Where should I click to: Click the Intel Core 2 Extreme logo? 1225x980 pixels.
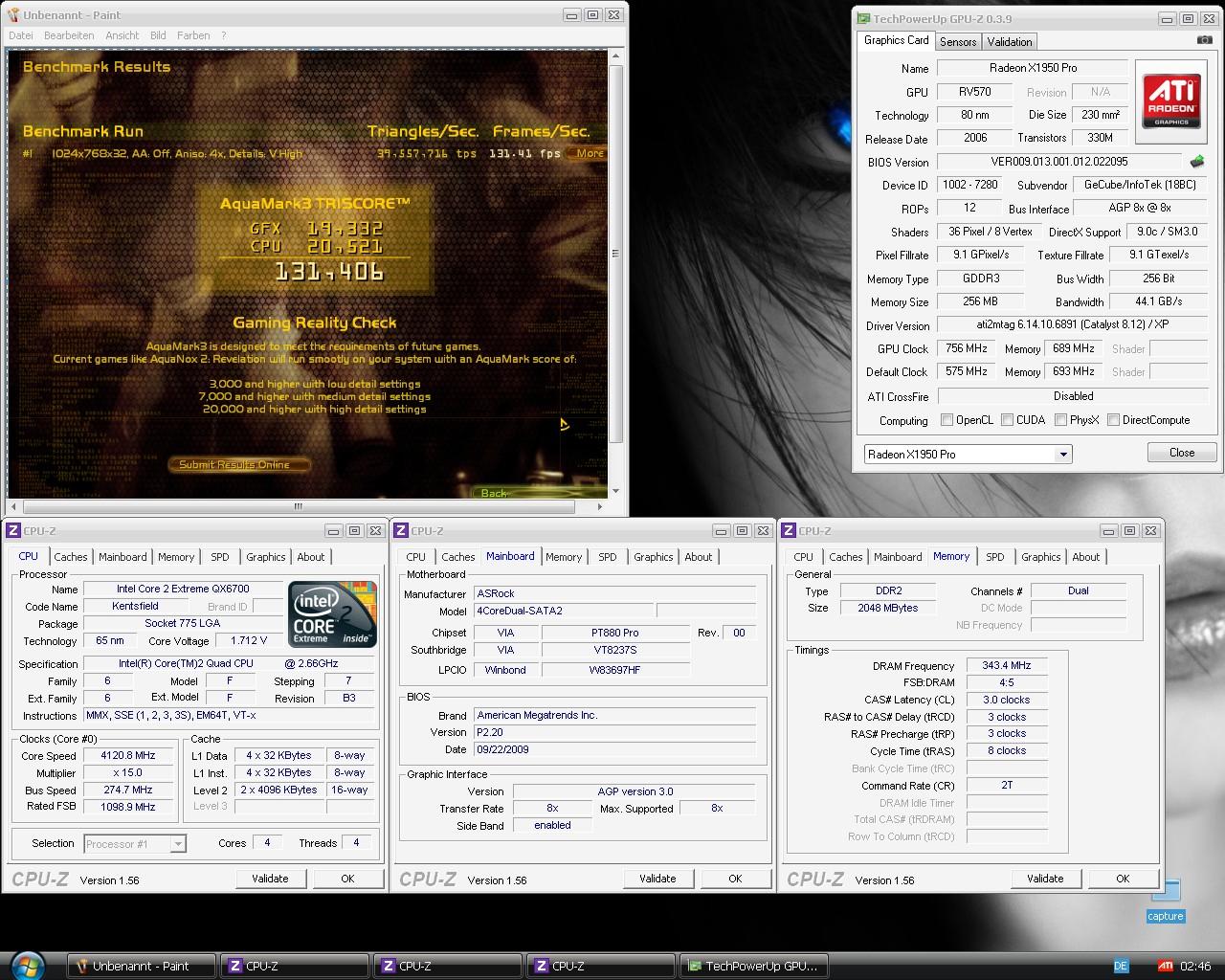coord(332,614)
